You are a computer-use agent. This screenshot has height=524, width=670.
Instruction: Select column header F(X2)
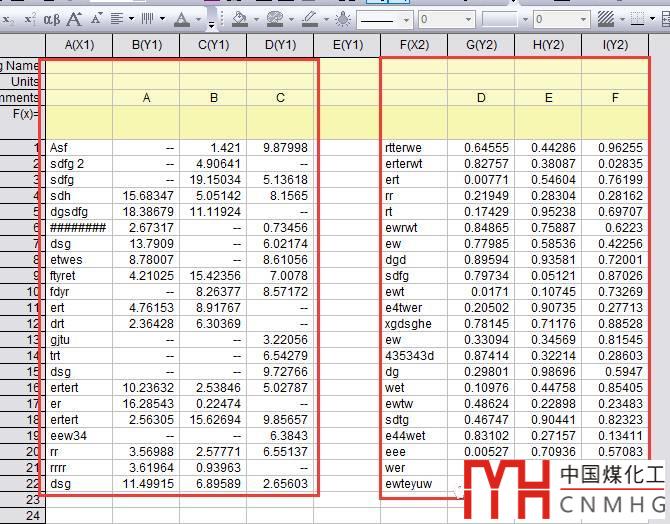click(x=413, y=45)
